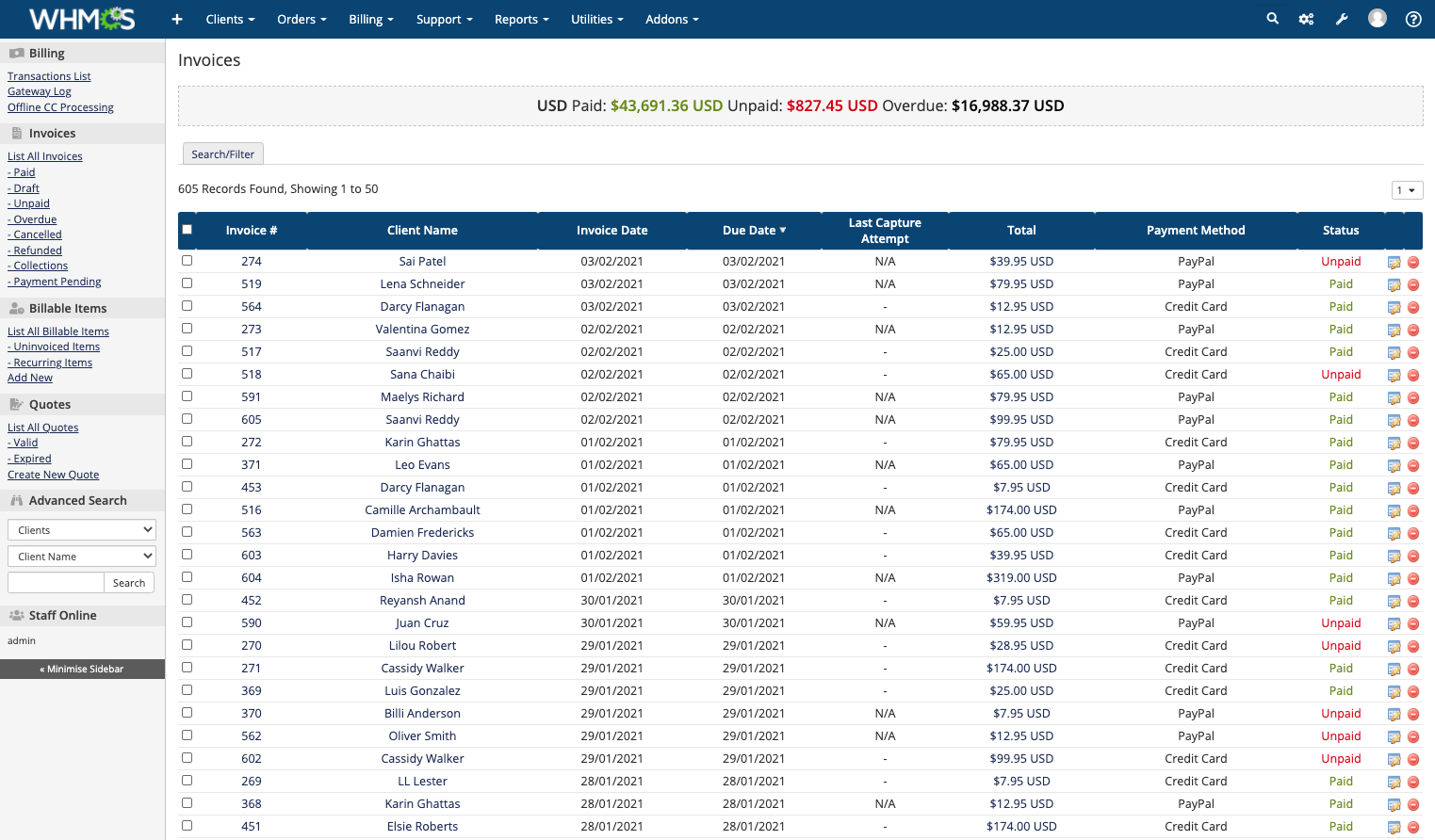This screenshot has height=840, width=1435.
Task: Delete invoice 274 with red icon
Action: click(1413, 262)
